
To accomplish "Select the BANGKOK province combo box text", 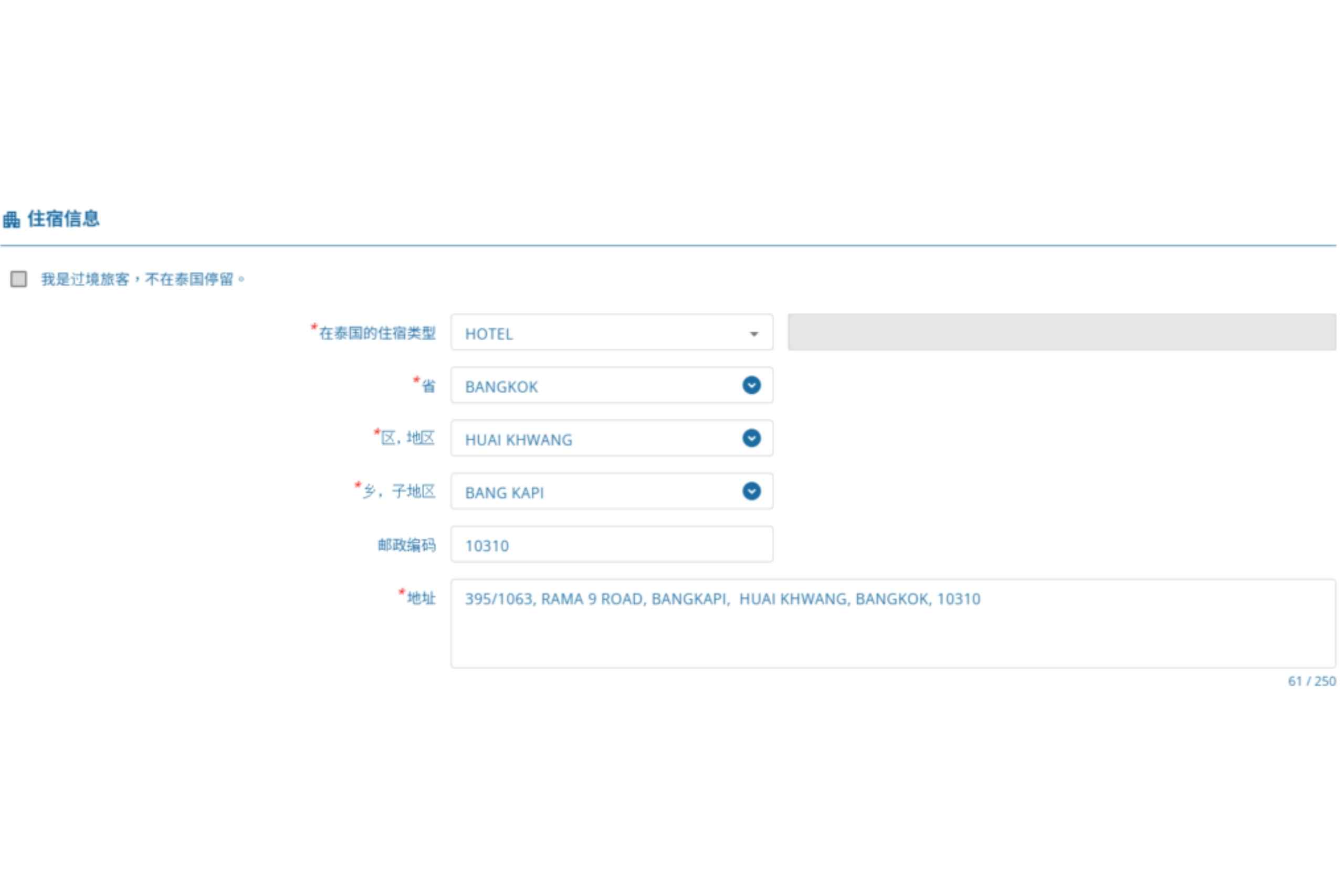I will tap(502, 387).
